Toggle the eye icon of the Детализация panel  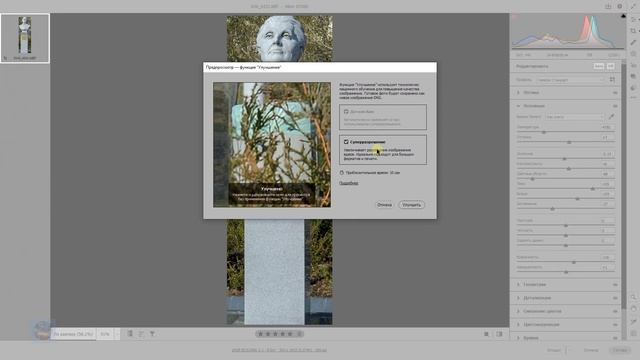coord(615,298)
